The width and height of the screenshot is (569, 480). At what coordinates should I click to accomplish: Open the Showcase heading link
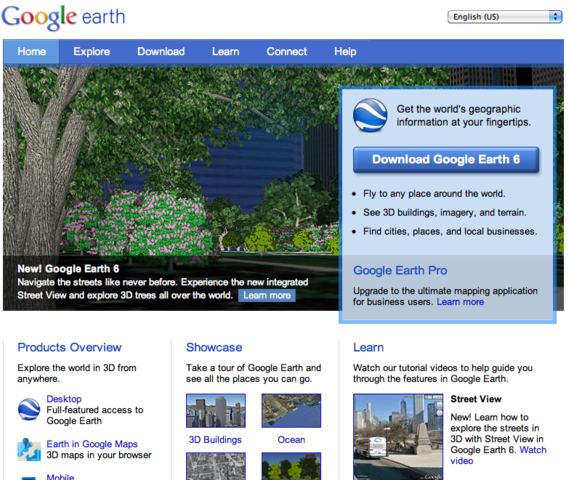(x=214, y=347)
